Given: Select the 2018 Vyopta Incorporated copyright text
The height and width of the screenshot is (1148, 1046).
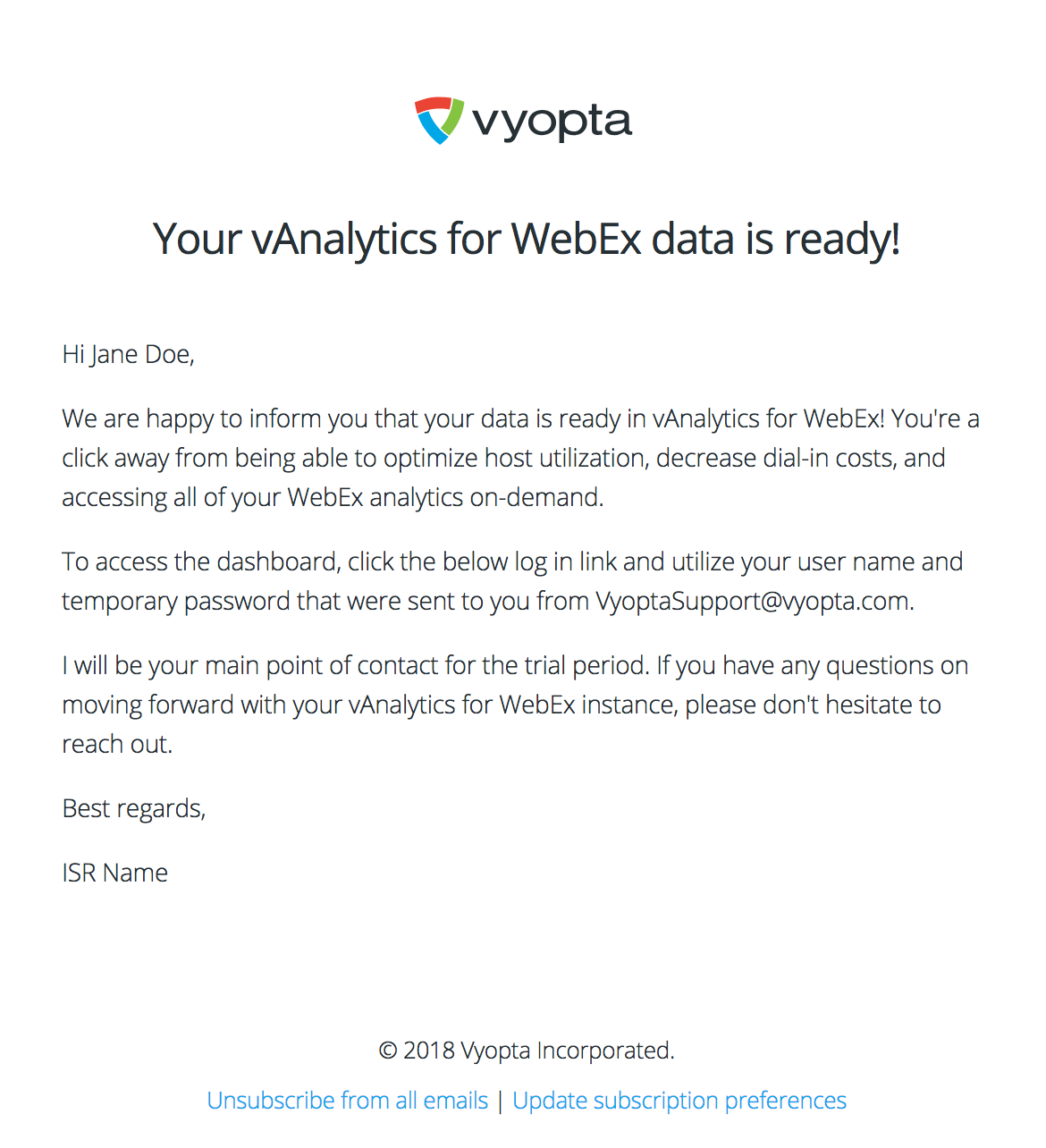Looking at the screenshot, I should click(527, 1050).
